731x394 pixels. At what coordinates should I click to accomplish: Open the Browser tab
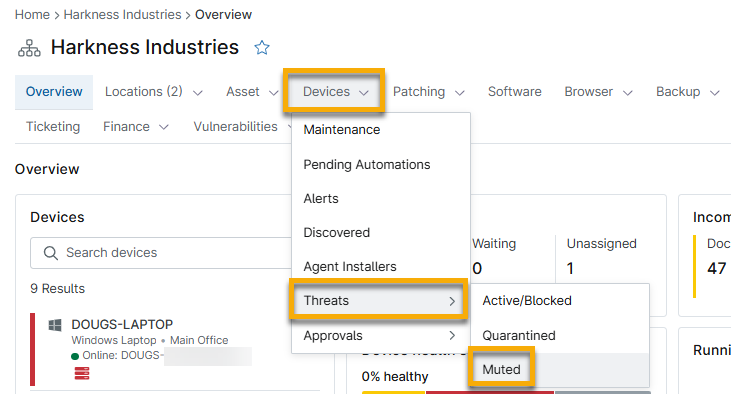coord(588,92)
